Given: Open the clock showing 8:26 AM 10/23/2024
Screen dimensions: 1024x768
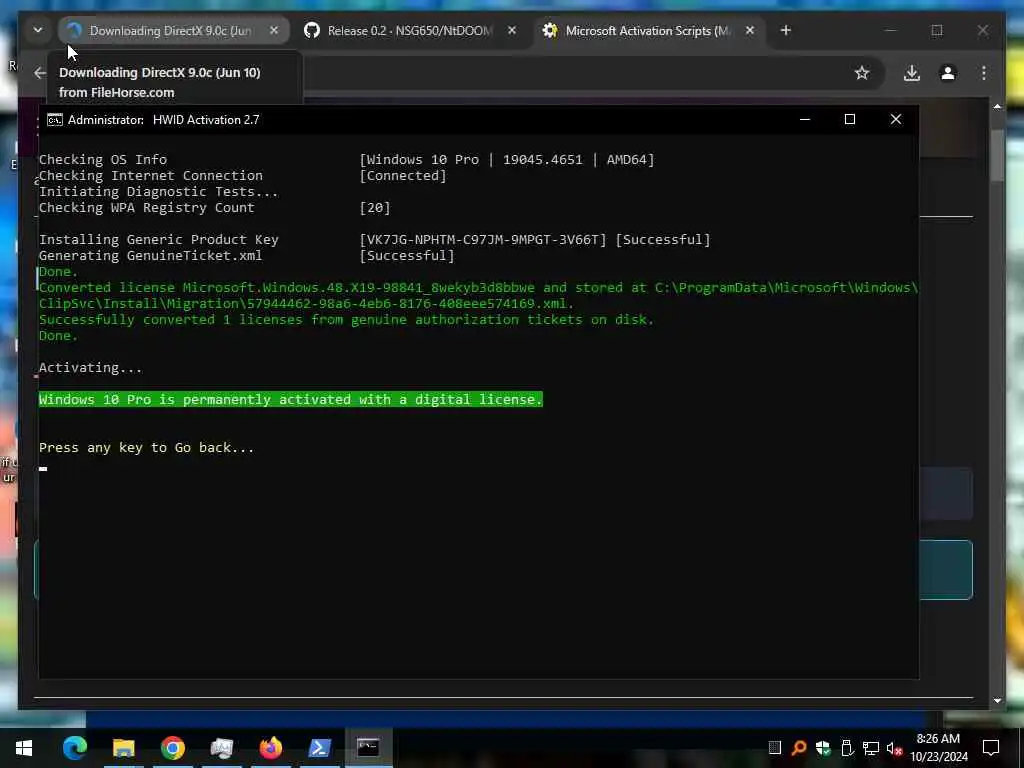Looking at the screenshot, I should coord(938,748).
